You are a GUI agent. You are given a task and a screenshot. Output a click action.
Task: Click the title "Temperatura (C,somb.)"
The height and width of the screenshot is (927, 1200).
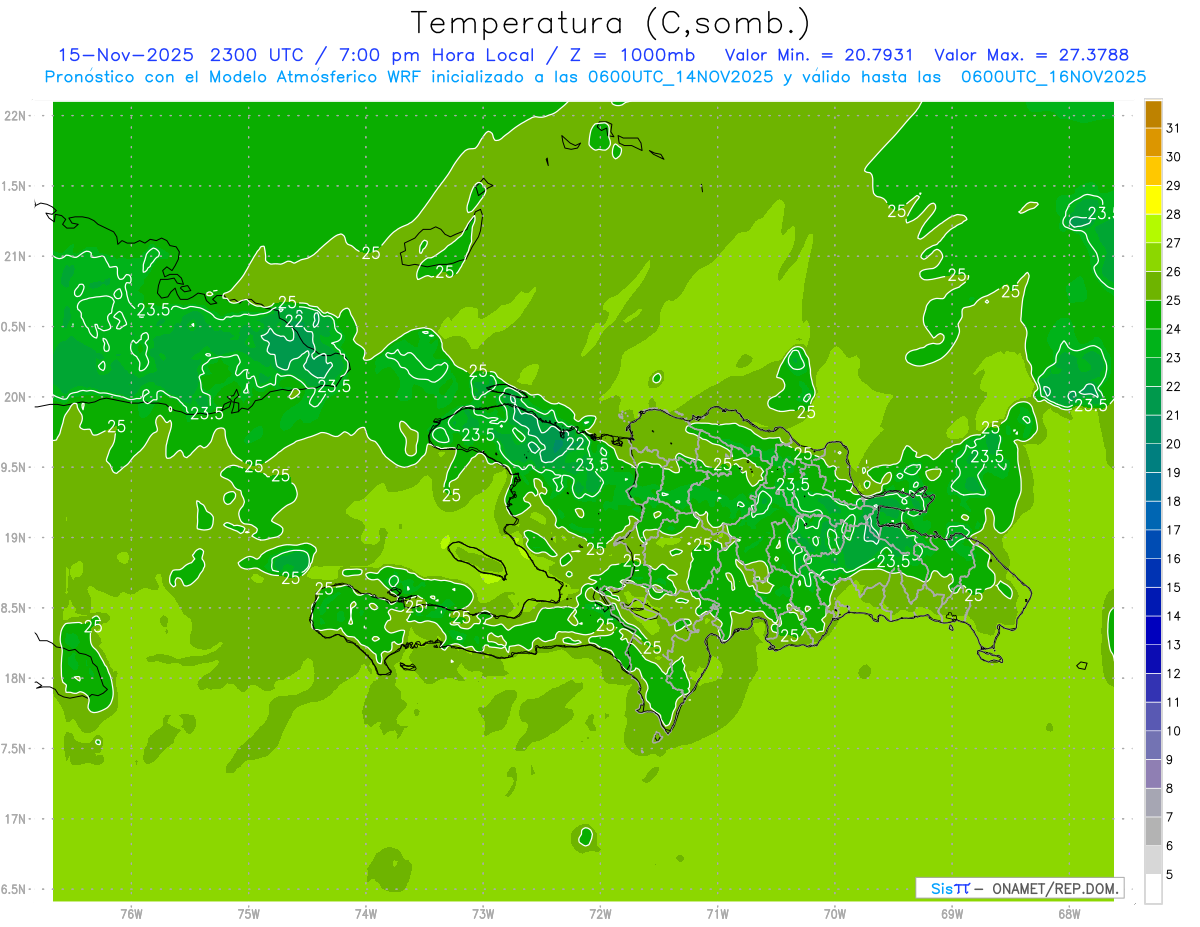[610, 23]
